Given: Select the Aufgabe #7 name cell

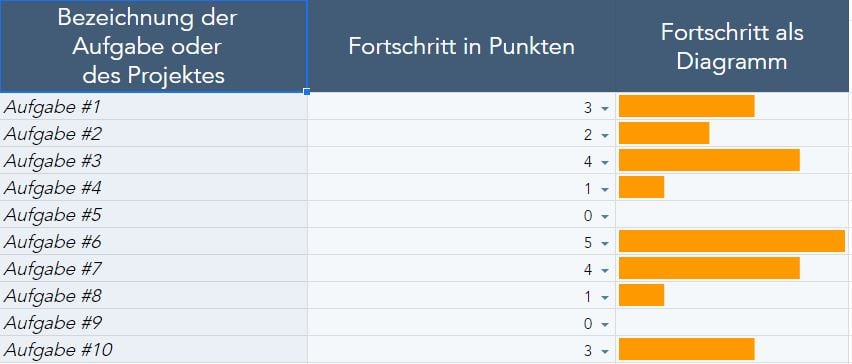Looking at the screenshot, I should pyautogui.click(x=154, y=268).
